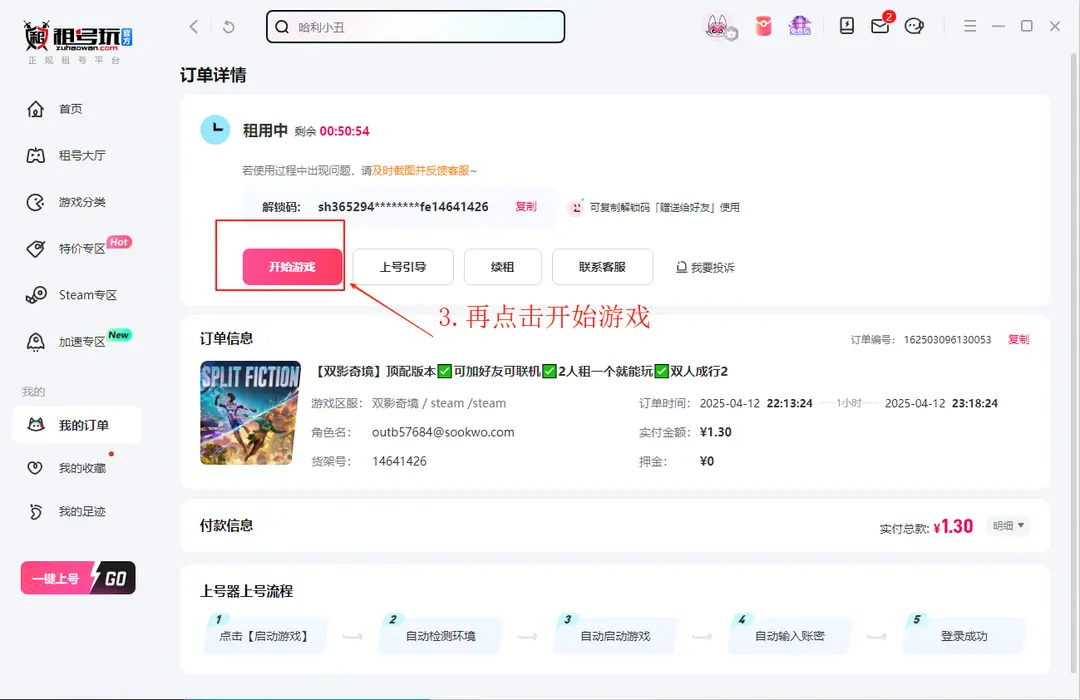Image resolution: width=1080 pixels, height=700 pixels.
Task: Expand the 明细 payment details dropdown
Action: pyautogui.click(x=1008, y=526)
